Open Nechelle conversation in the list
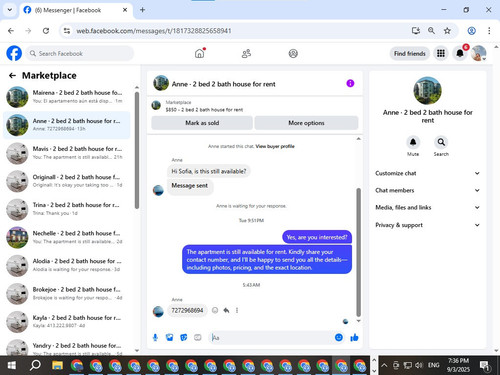 [67, 237]
